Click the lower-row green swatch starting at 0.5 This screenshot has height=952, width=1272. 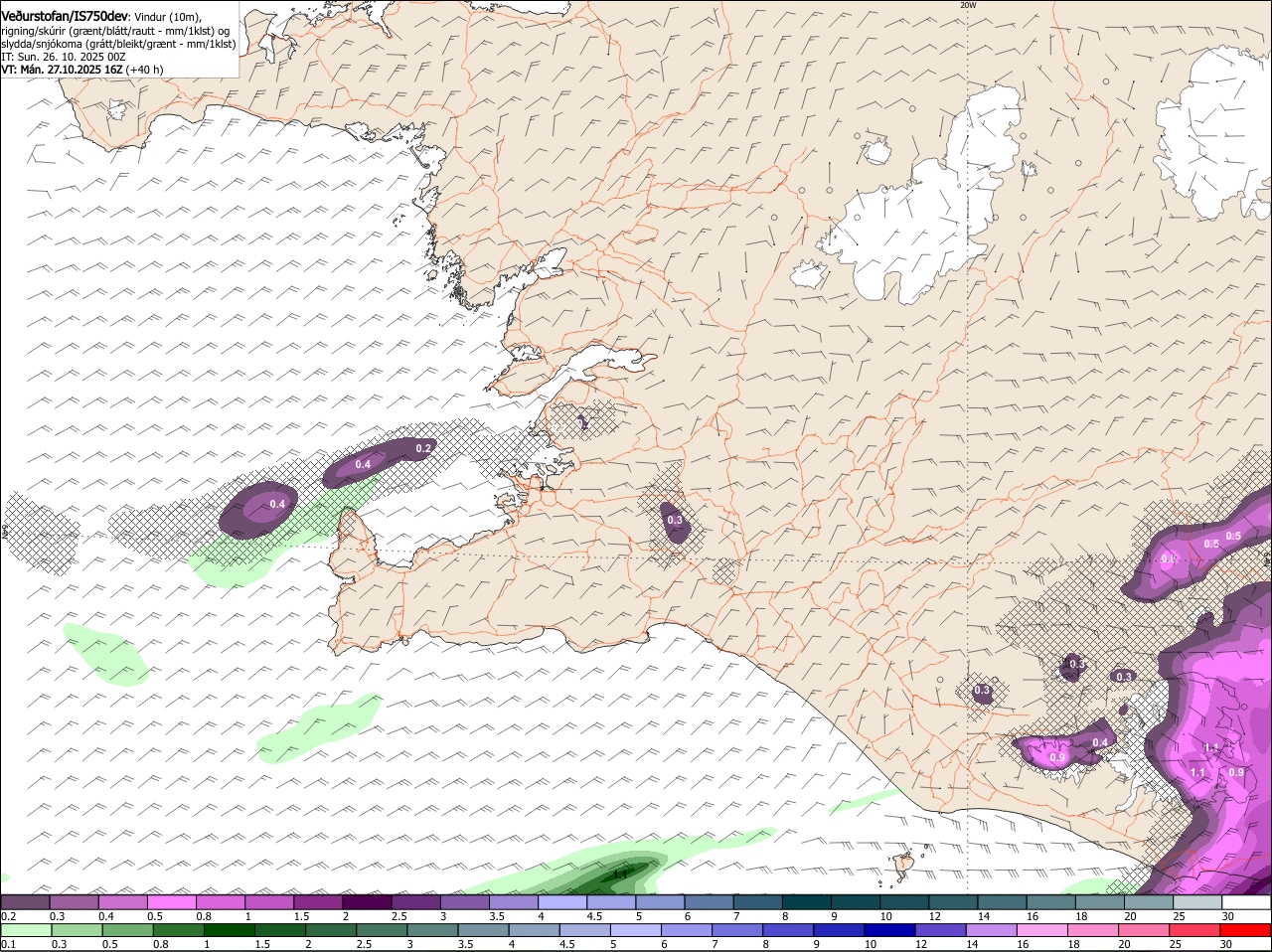(127, 930)
